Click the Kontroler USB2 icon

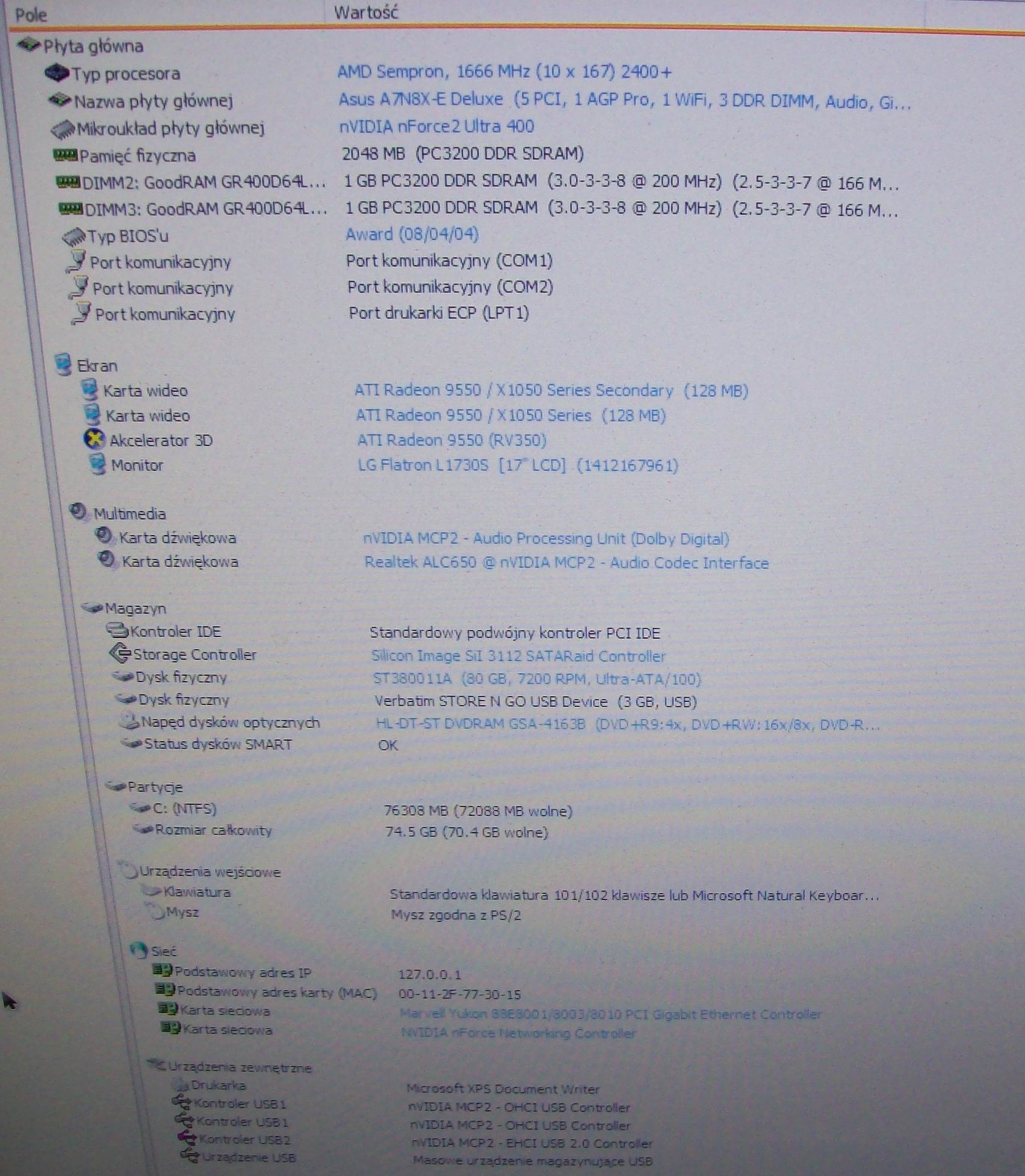pyautogui.click(x=188, y=1137)
